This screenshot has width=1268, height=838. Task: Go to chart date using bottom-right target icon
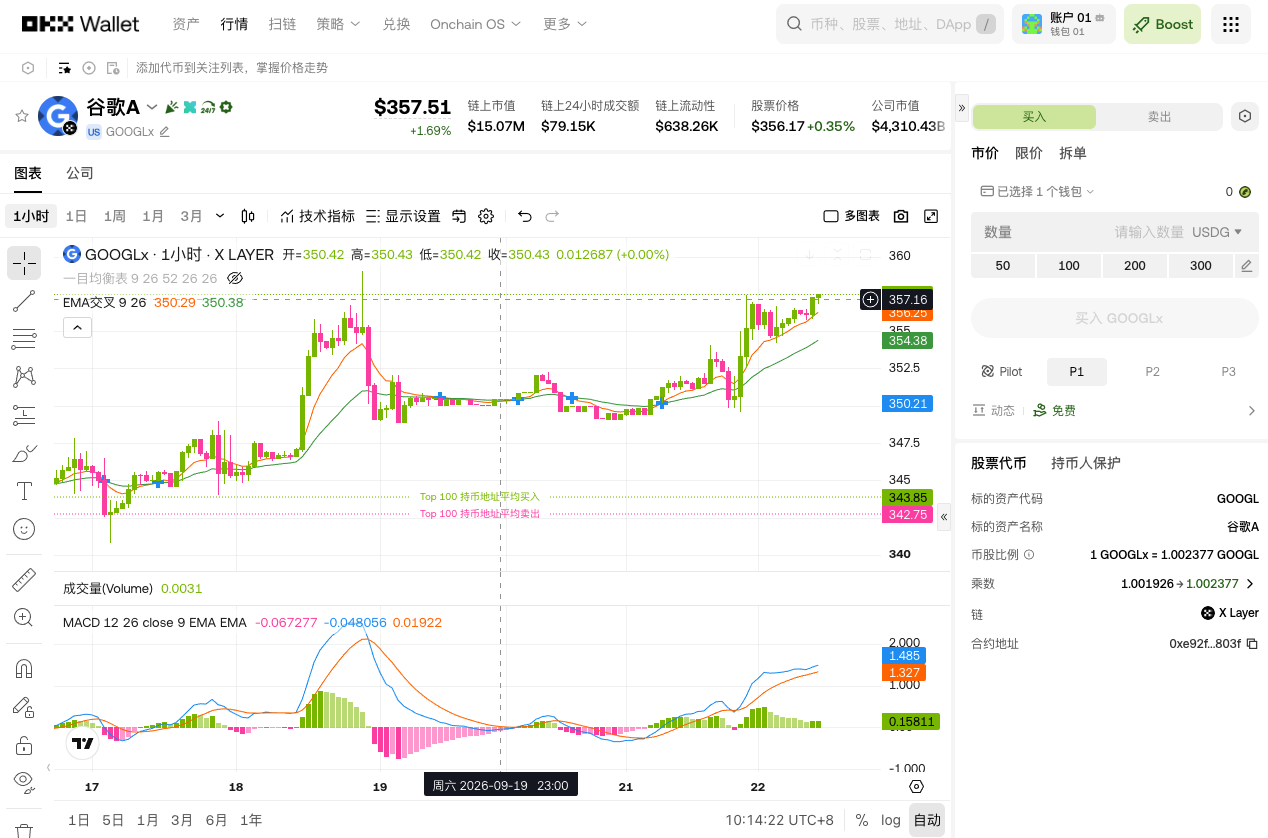[x=916, y=786]
